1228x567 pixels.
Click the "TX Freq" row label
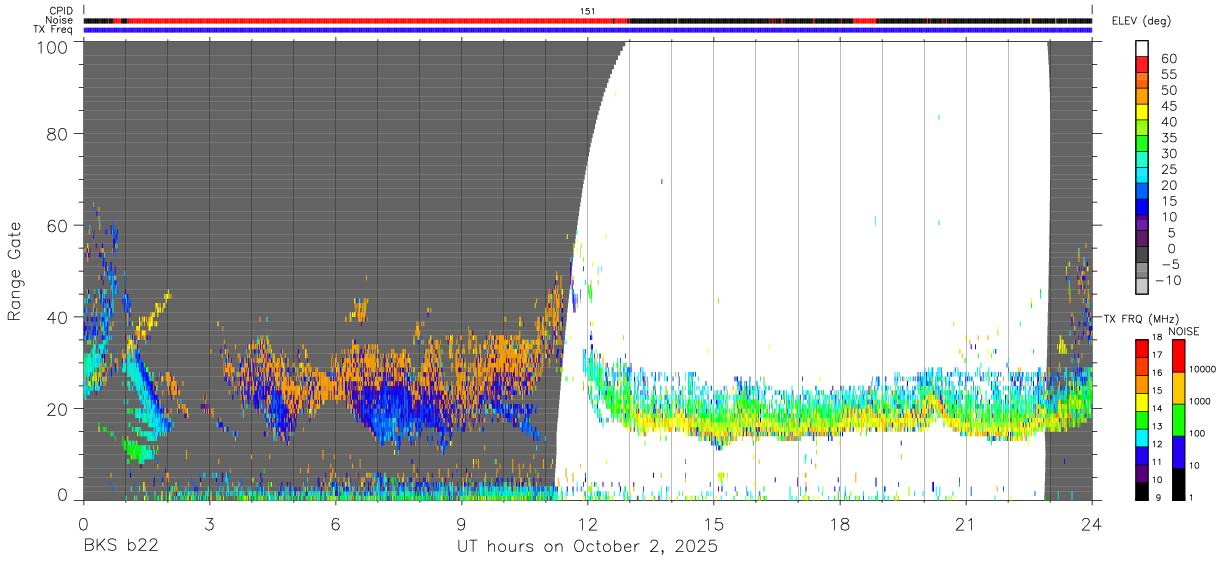click(x=54, y=30)
